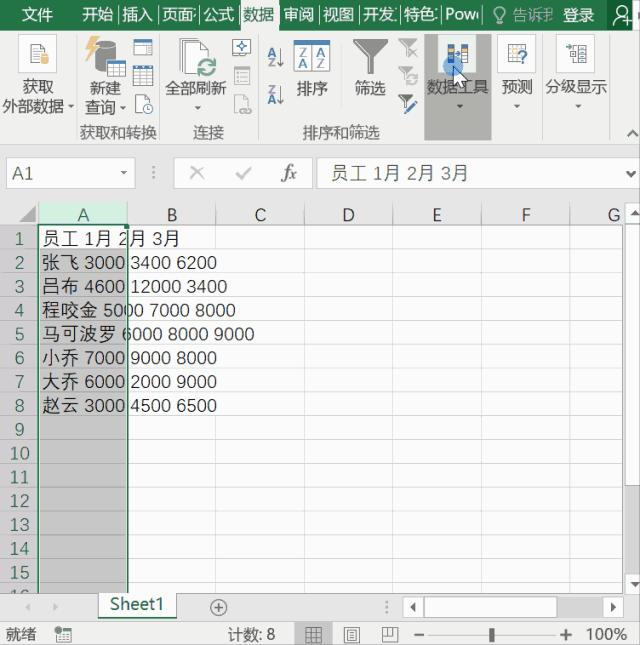Click the 100% zoom level

coord(606,634)
